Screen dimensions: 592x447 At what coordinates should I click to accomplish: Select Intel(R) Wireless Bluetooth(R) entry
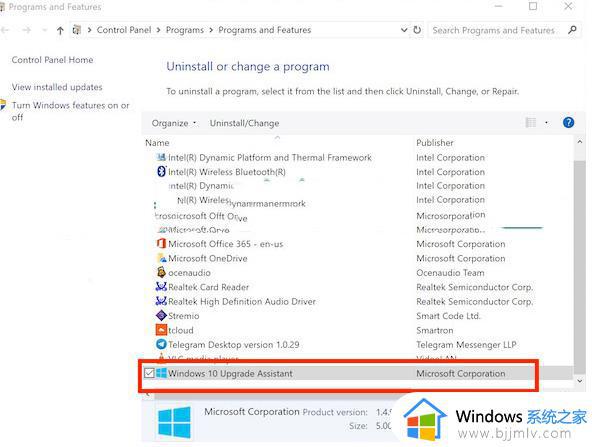click(x=227, y=172)
